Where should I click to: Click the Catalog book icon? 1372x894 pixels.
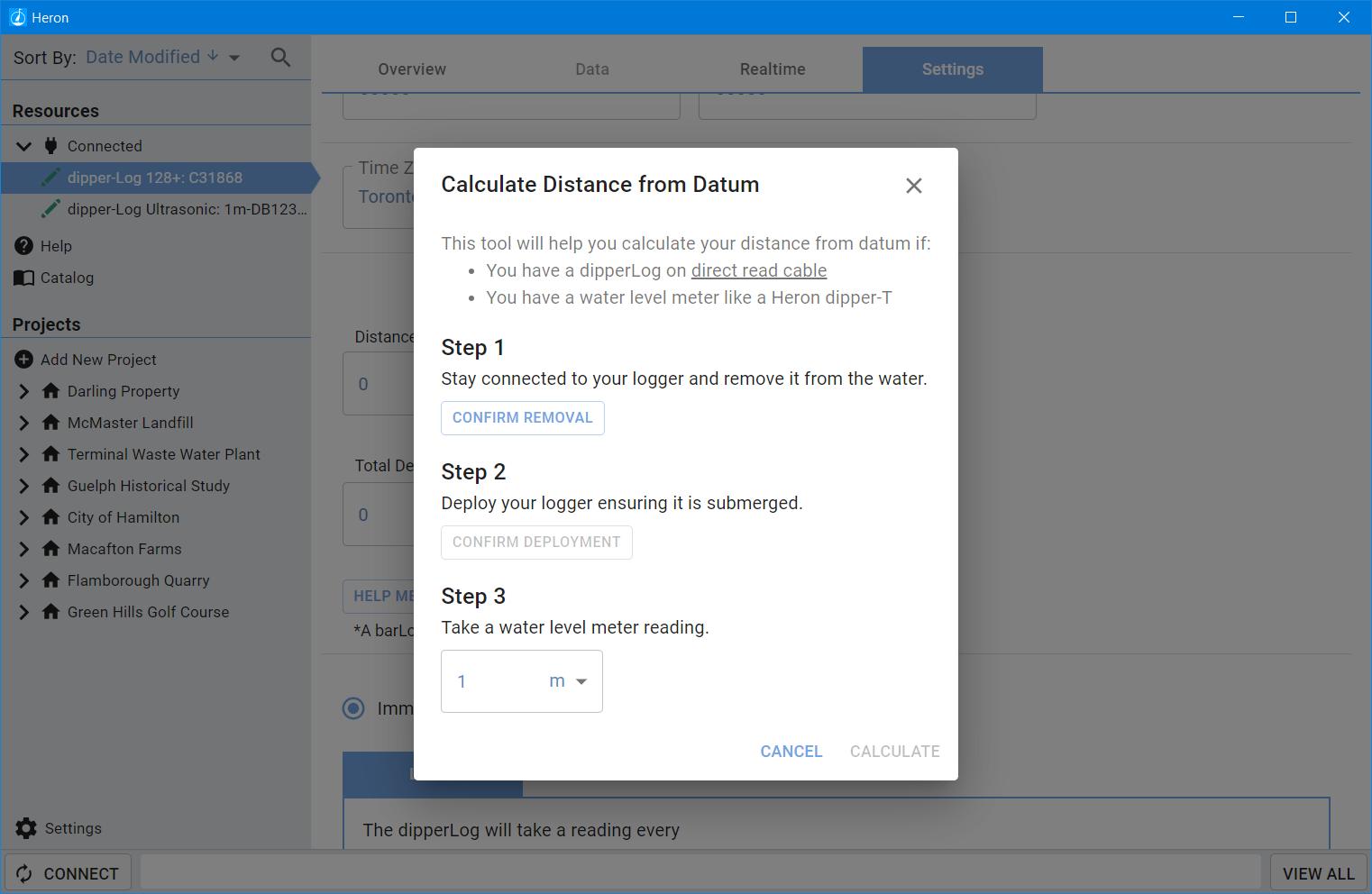pos(24,278)
